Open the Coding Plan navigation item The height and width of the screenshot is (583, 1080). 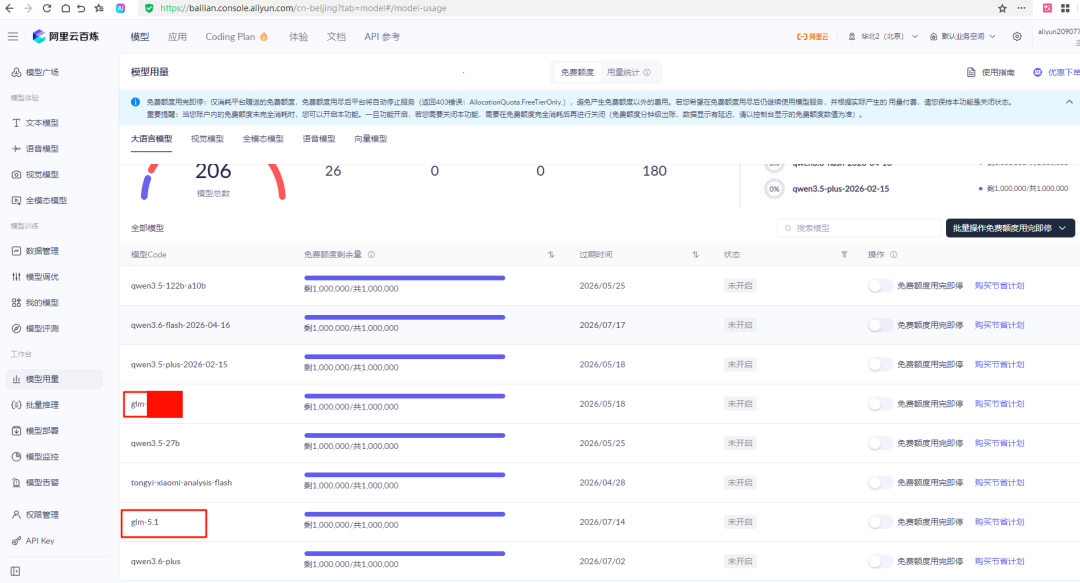click(236, 37)
